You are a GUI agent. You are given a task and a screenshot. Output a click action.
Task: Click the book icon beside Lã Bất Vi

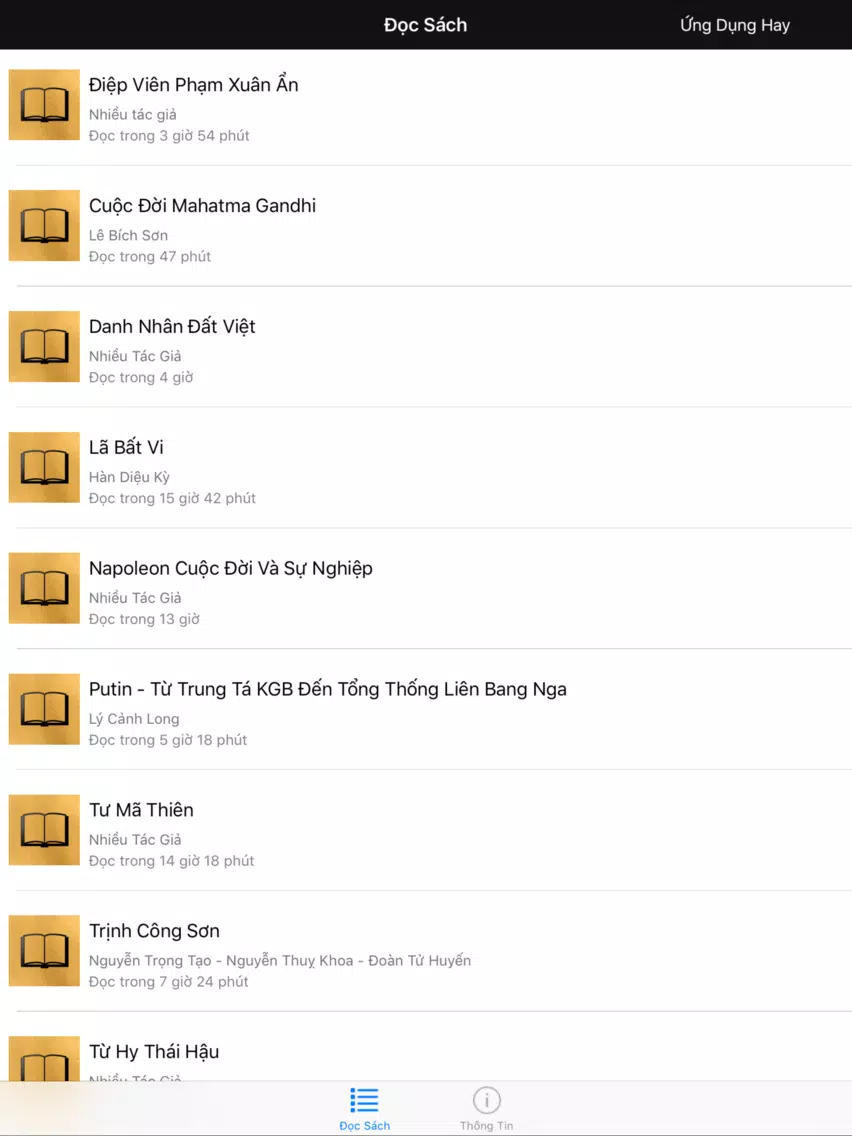click(44, 467)
